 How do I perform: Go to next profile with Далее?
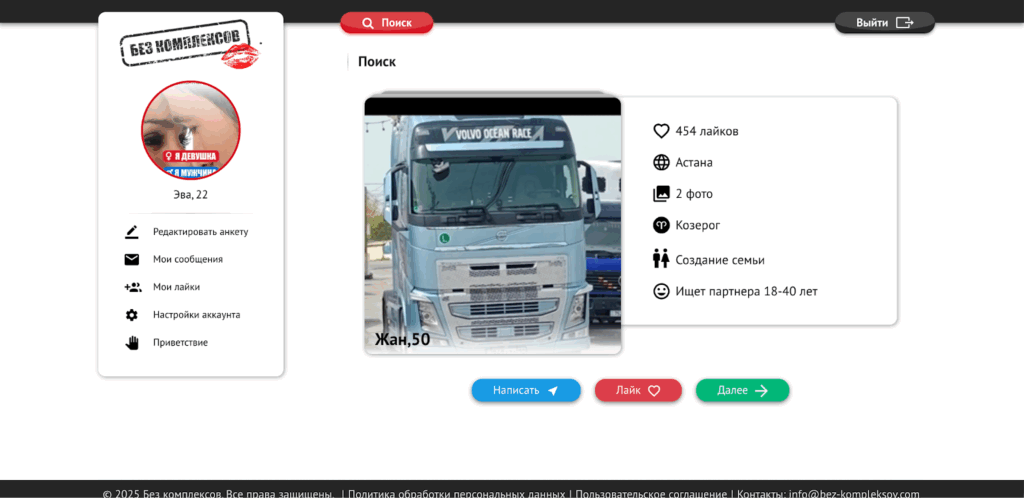pyautogui.click(x=742, y=390)
